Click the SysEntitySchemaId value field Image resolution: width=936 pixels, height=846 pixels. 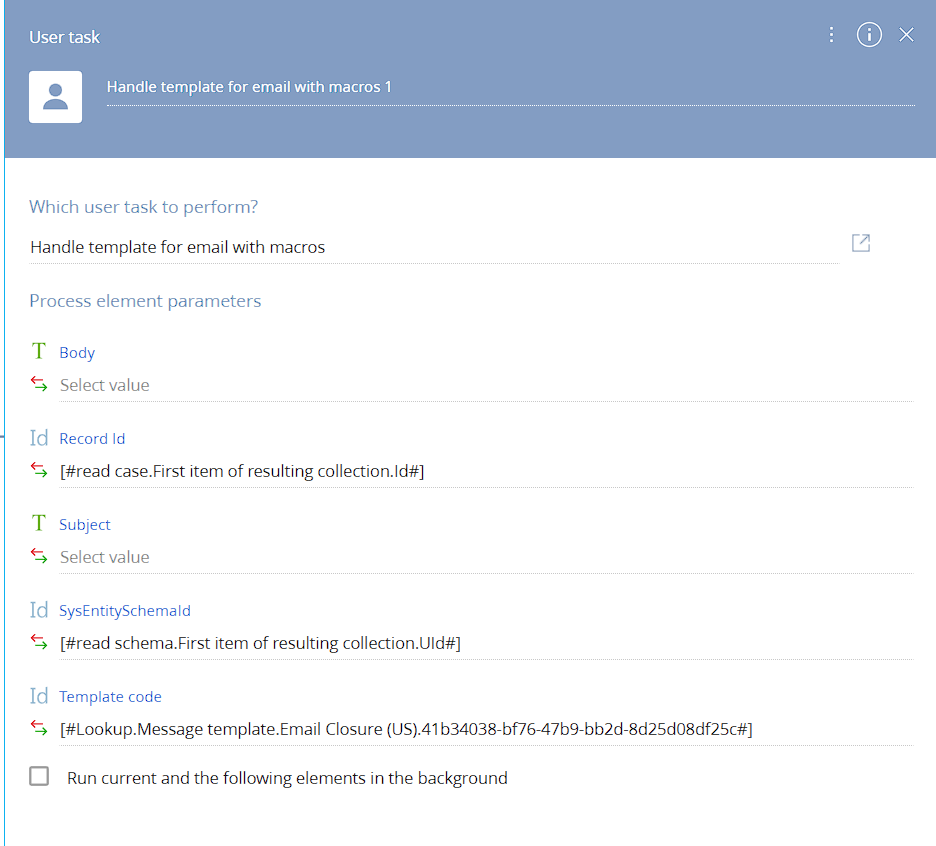coord(486,644)
